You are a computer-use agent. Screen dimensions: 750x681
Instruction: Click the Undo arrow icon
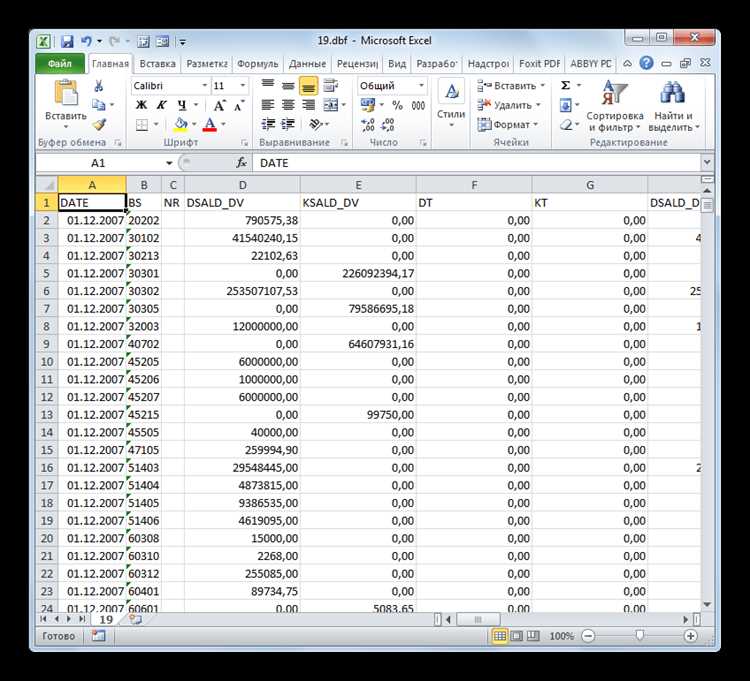tap(86, 42)
